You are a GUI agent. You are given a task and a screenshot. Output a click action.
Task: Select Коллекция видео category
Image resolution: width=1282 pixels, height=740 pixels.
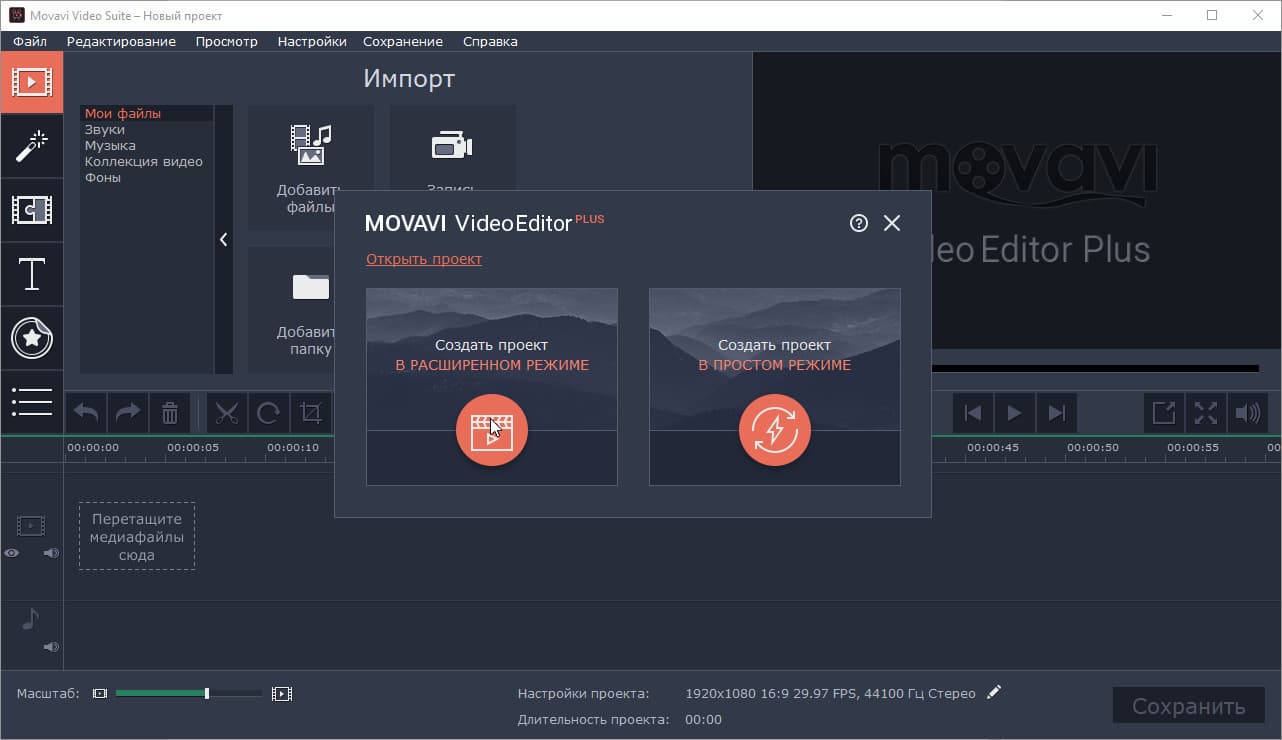pyautogui.click(x=147, y=162)
